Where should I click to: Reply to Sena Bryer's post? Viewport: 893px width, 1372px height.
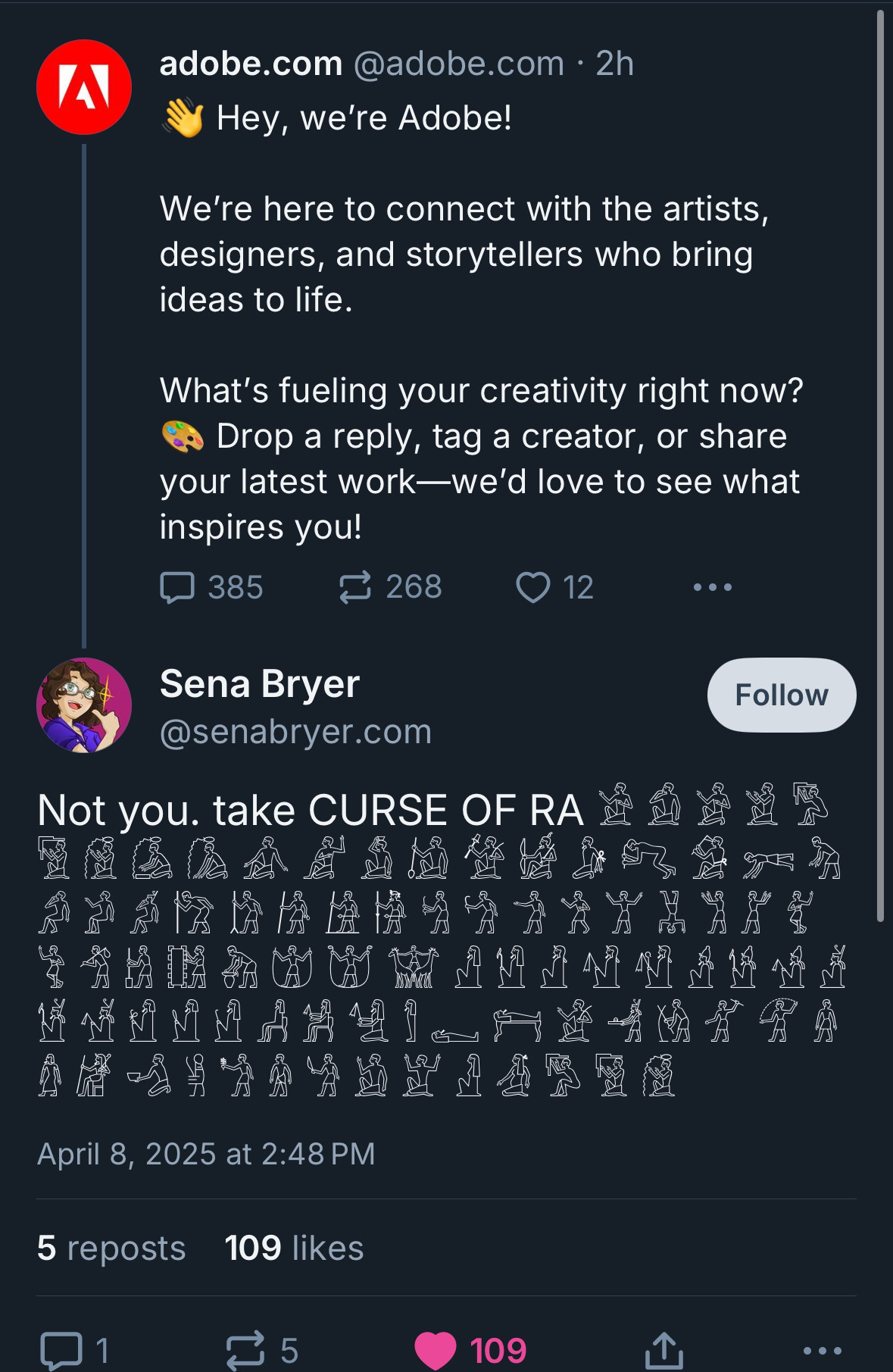(61, 1350)
